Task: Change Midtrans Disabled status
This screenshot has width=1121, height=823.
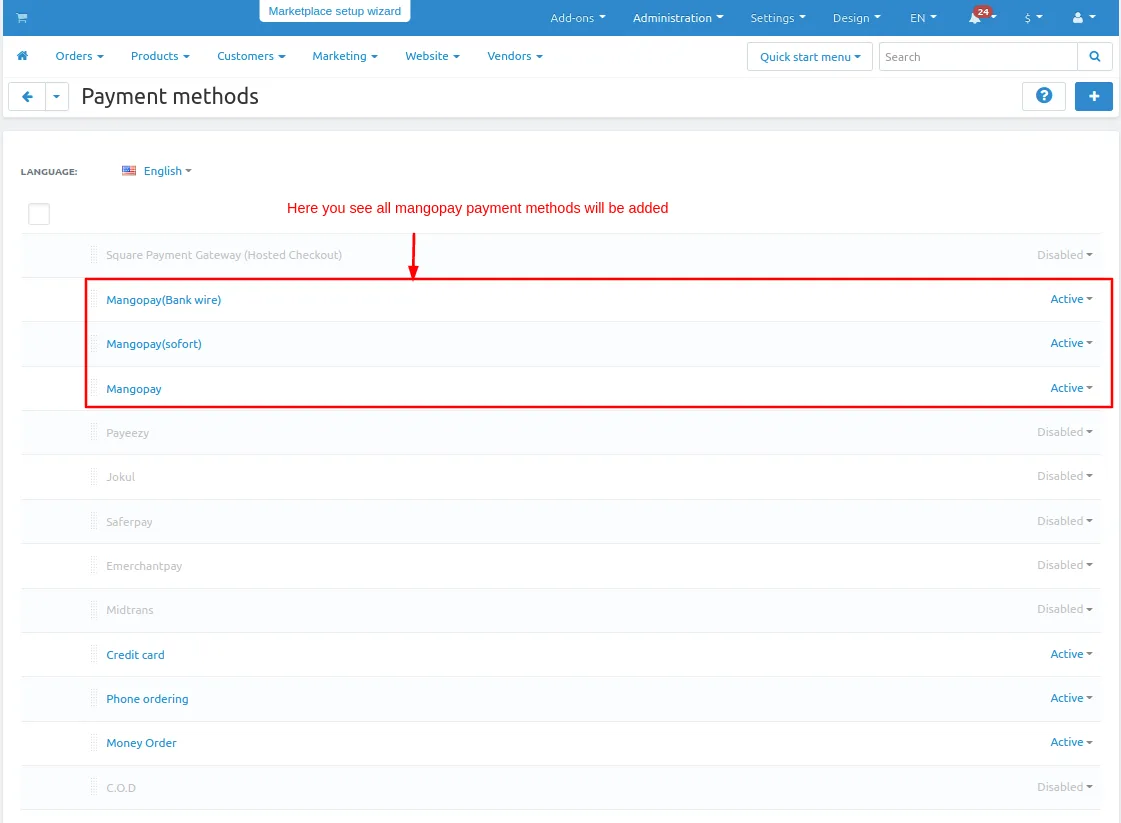Action: 1065,609
